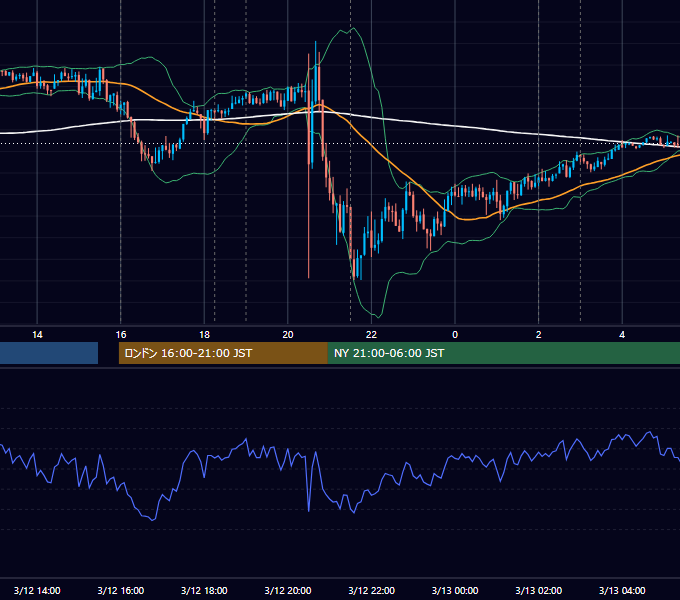This screenshot has height=600, width=680.
Task: Click the 22 hour axis label
Action: (371, 335)
